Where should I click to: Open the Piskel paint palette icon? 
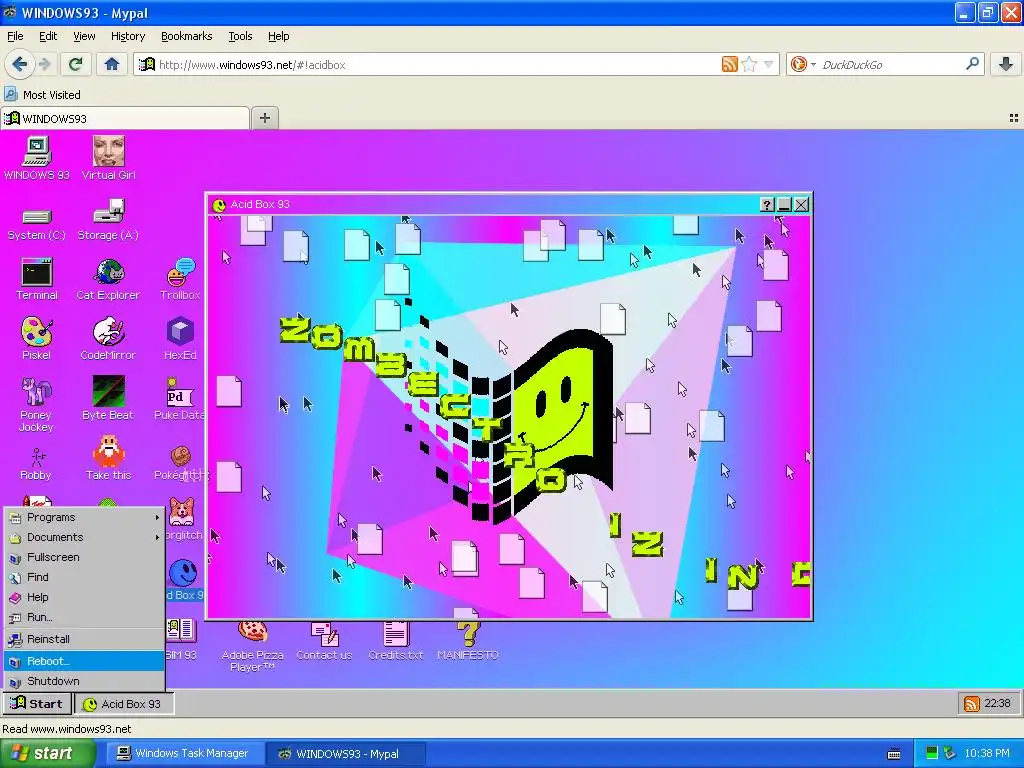point(37,339)
